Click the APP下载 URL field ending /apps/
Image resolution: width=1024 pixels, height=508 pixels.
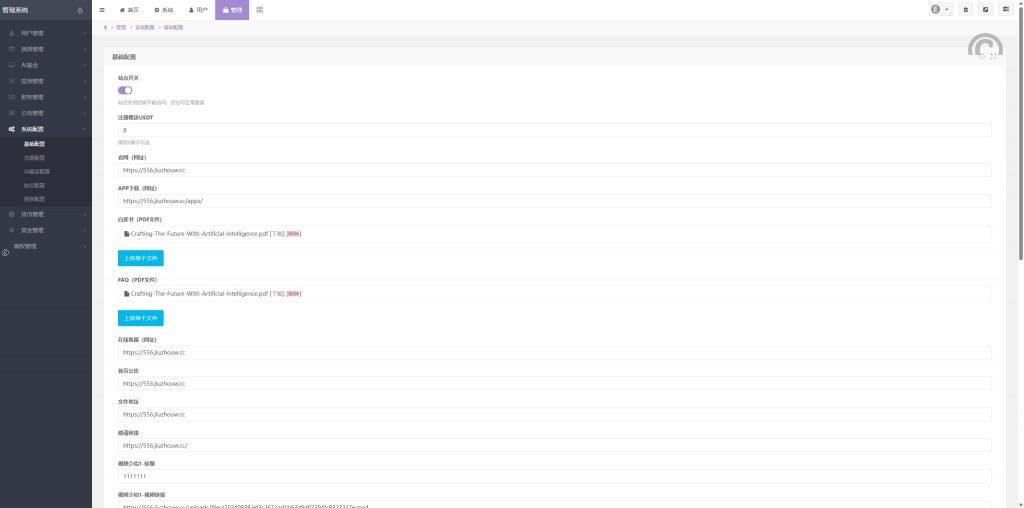pos(554,201)
